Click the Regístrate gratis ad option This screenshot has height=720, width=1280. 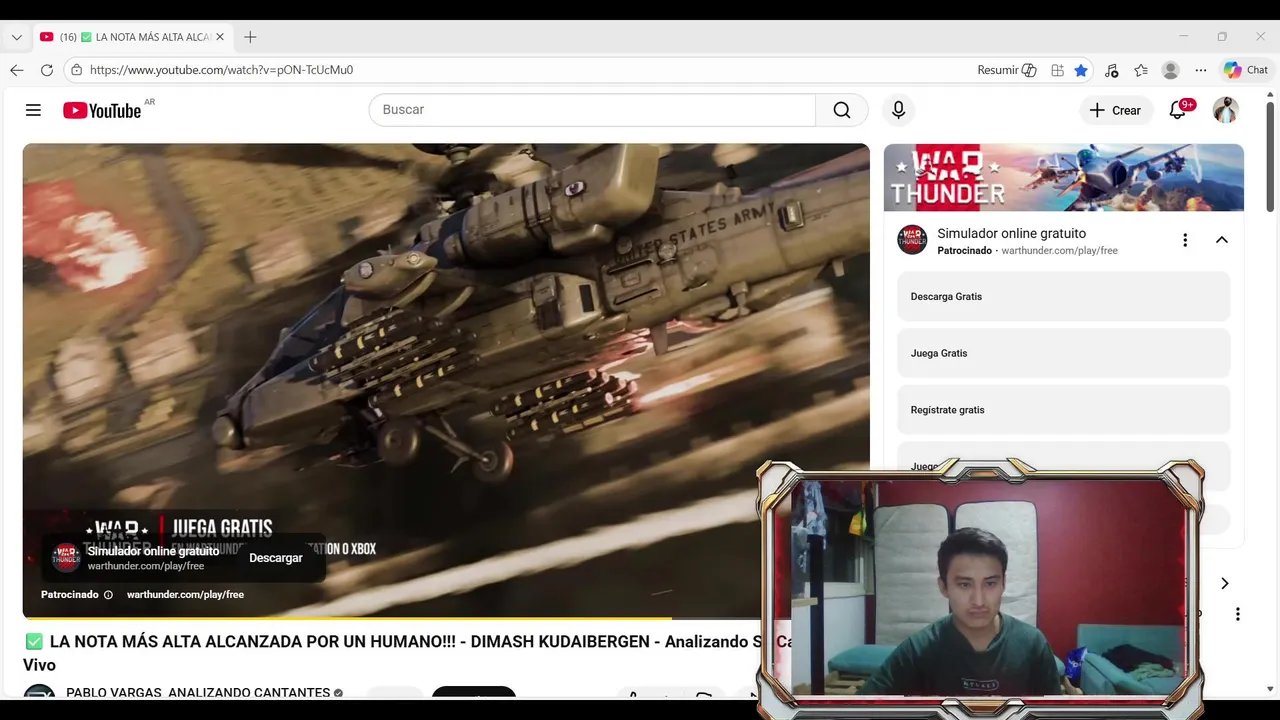[1064, 410]
